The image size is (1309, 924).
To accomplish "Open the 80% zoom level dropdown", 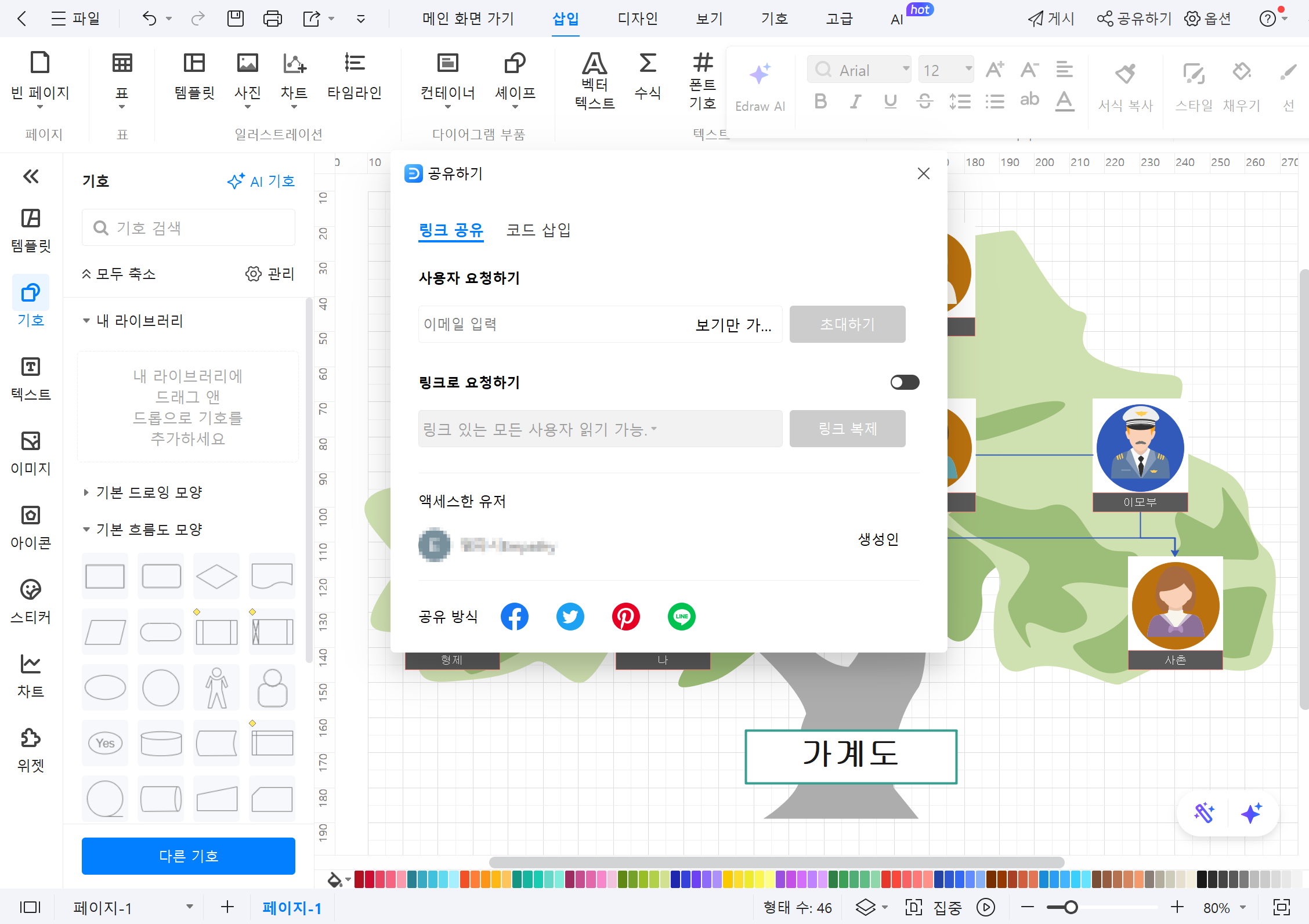I will [1224, 908].
